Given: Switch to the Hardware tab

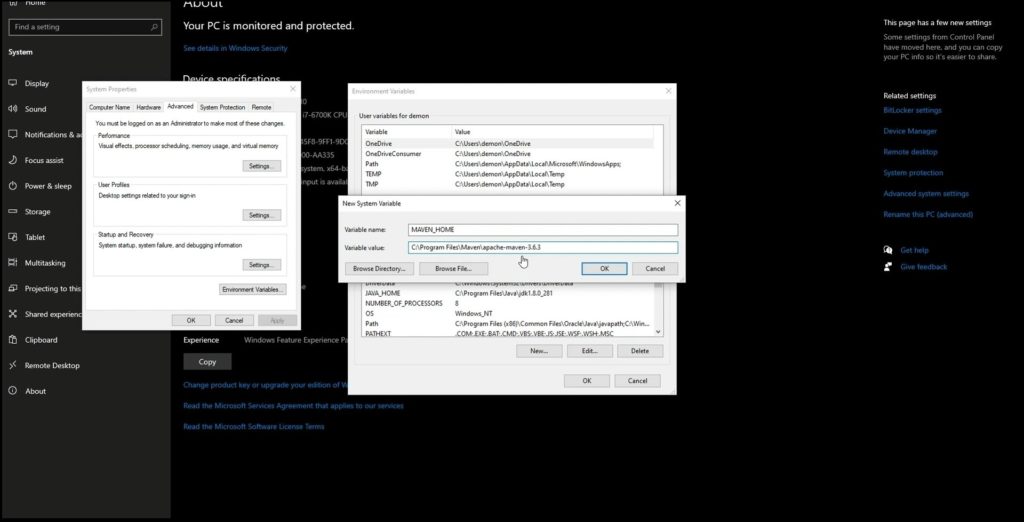Looking at the screenshot, I should 148,107.
